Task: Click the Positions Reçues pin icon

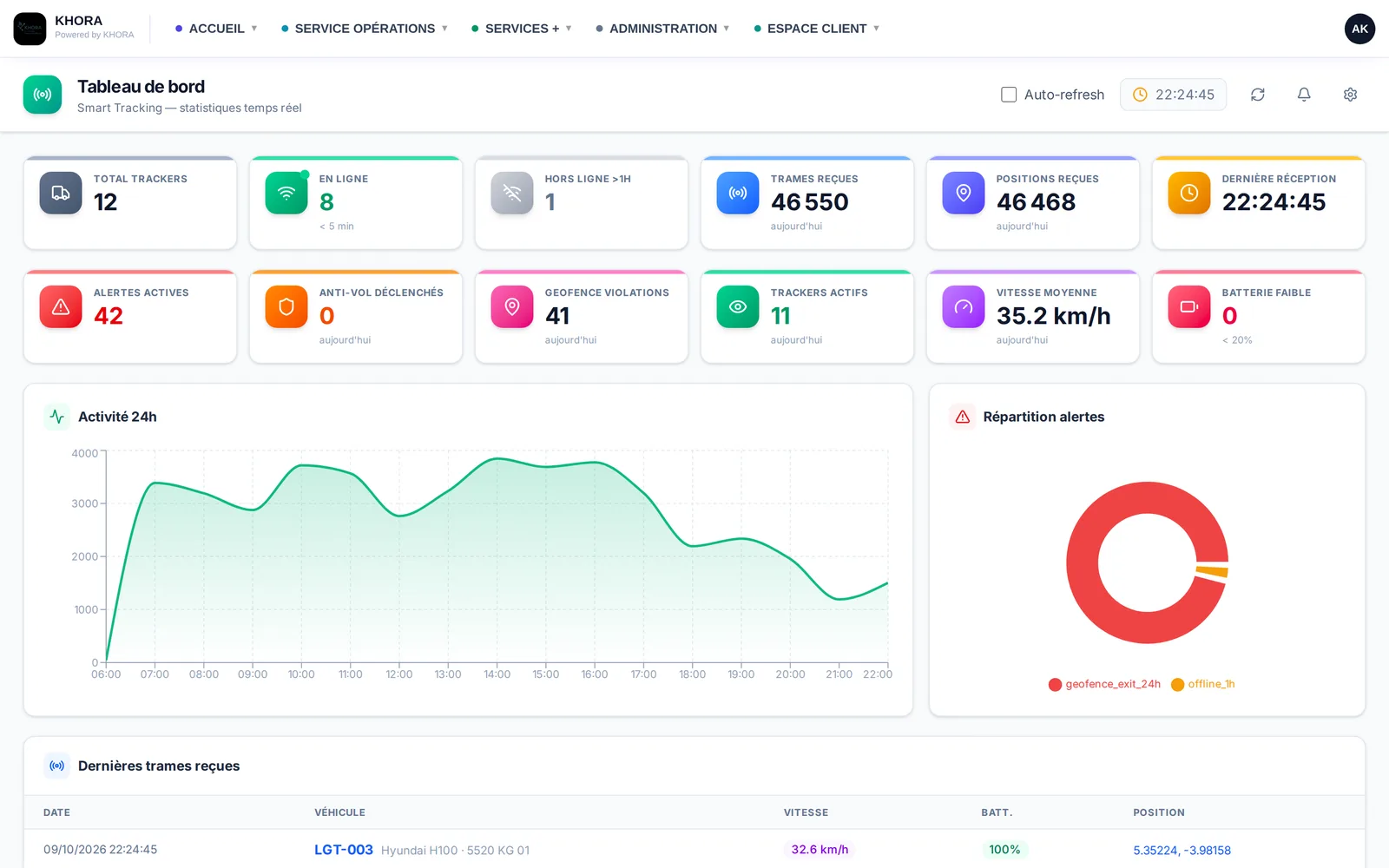Action: click(964, 193)
